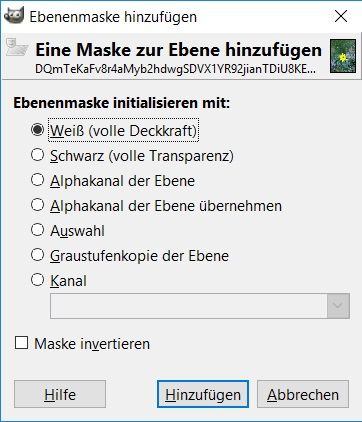Open the channel dropdown arrow below Kanal
Viewport: 362px width, 422px height.
(338, 306)
